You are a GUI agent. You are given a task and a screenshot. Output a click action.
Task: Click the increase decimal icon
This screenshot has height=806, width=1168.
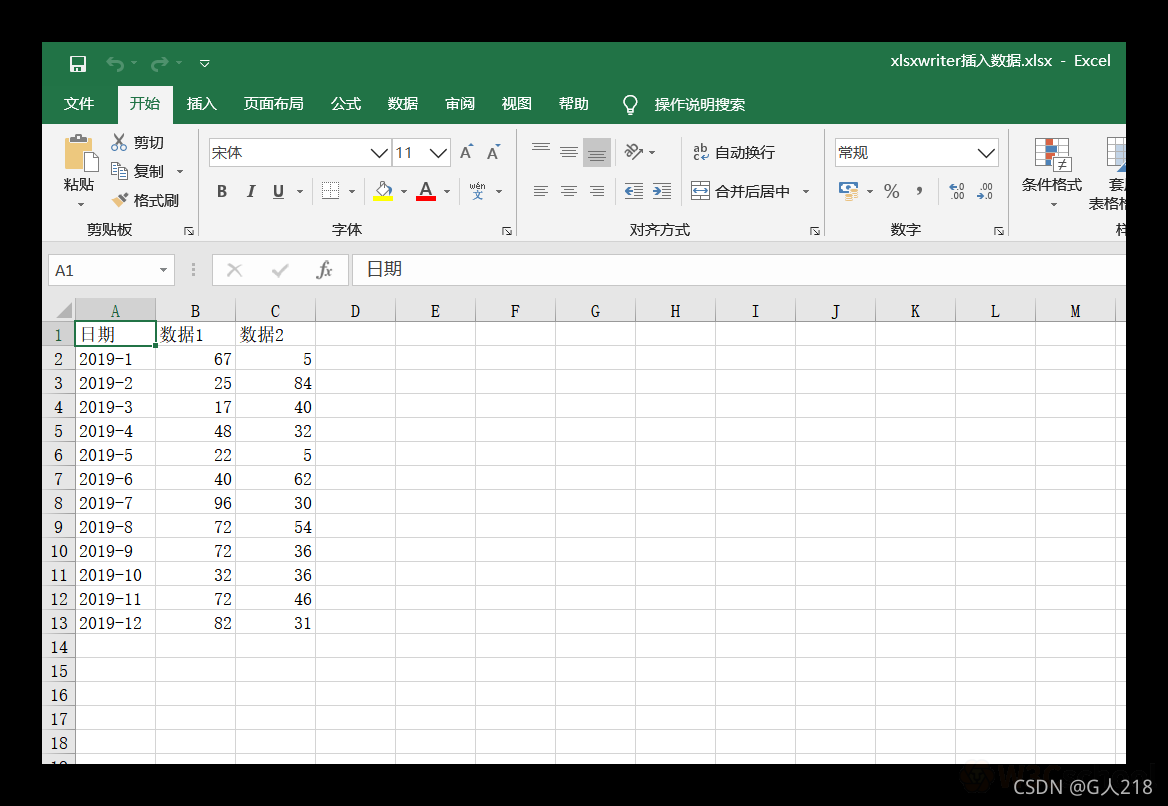[x=957, y=191]
